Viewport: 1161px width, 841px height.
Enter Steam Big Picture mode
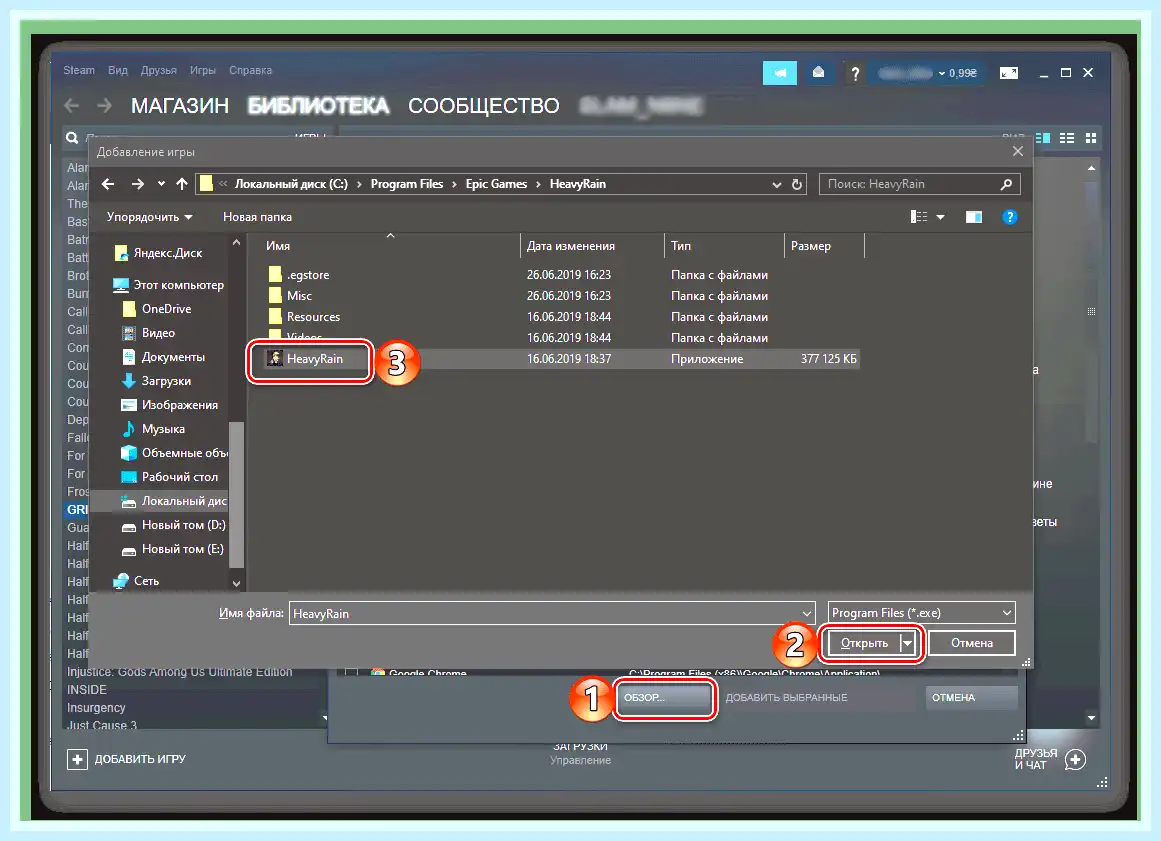coord(1008,73)
